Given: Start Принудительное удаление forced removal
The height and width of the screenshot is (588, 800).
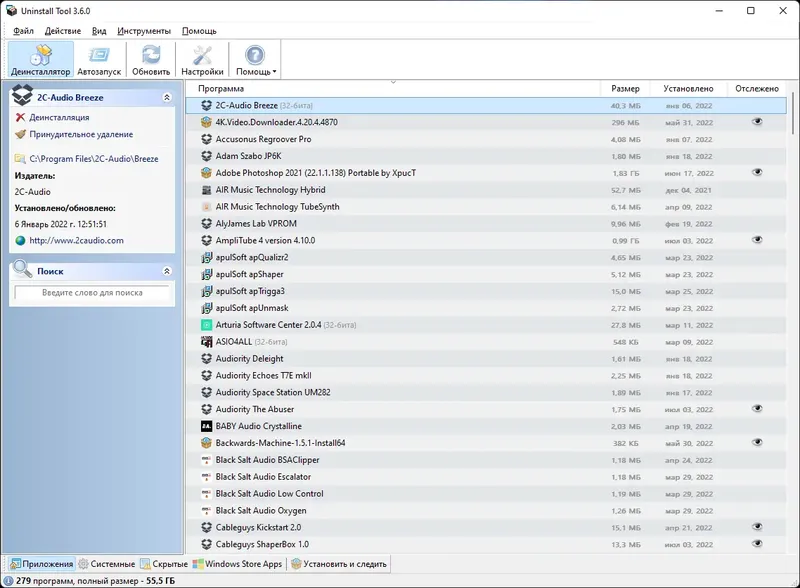Looking at the screenshot, I should 19,134.
